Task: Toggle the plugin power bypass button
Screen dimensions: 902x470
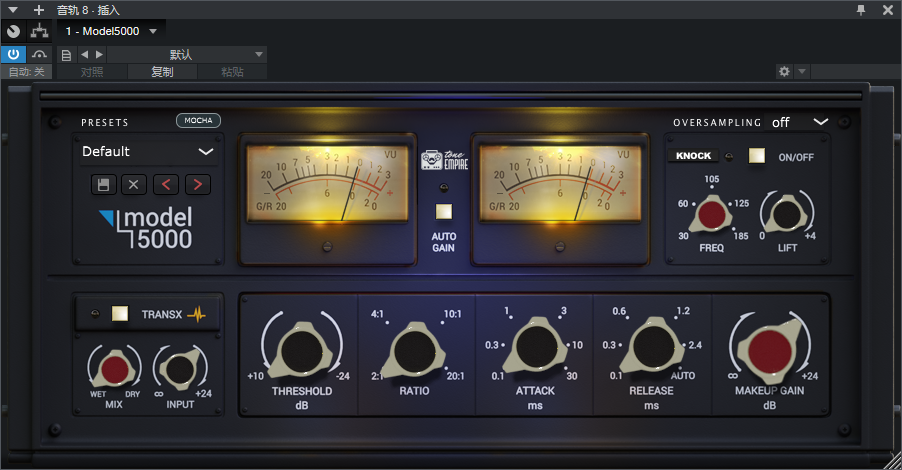Action: click(x=13, y=55)
